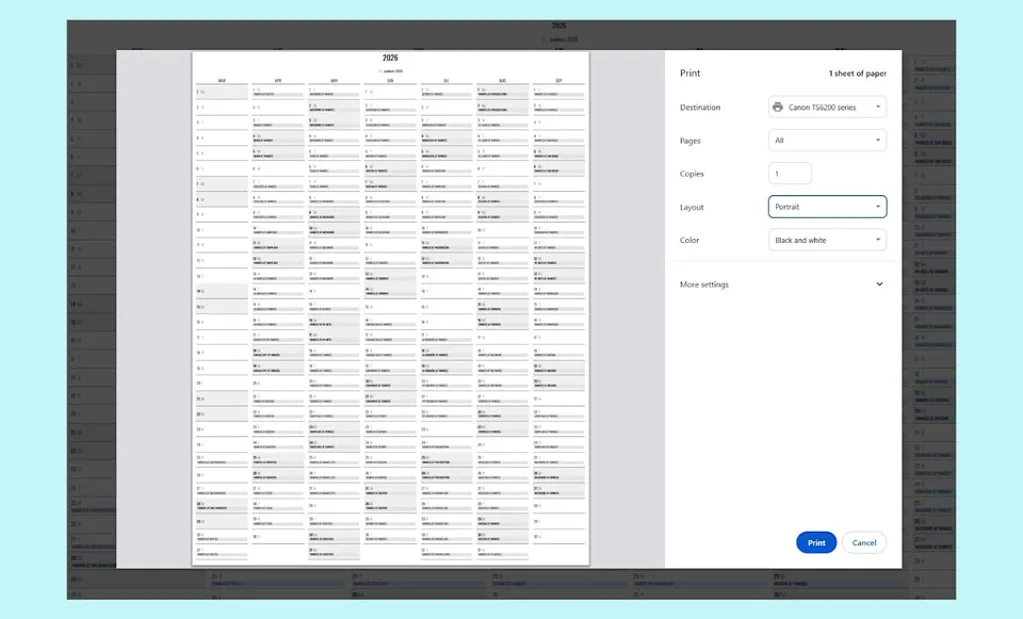Click the MAR column header in preview
The image size is (1023, 619).
point(221,80)
